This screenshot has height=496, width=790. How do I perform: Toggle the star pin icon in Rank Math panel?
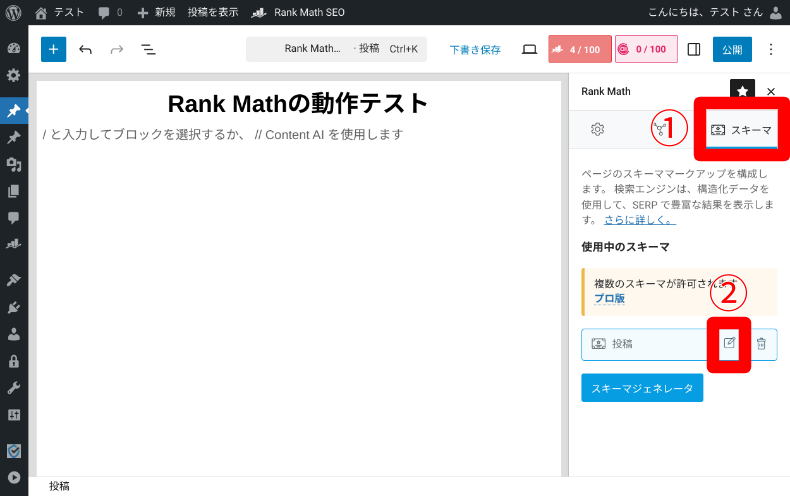(x=742, y=91)
